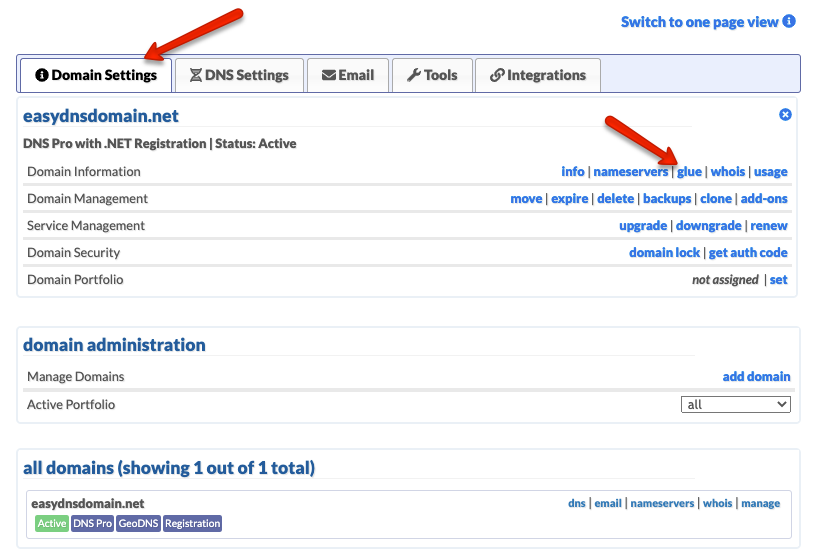Select the downgrade link

708,226
